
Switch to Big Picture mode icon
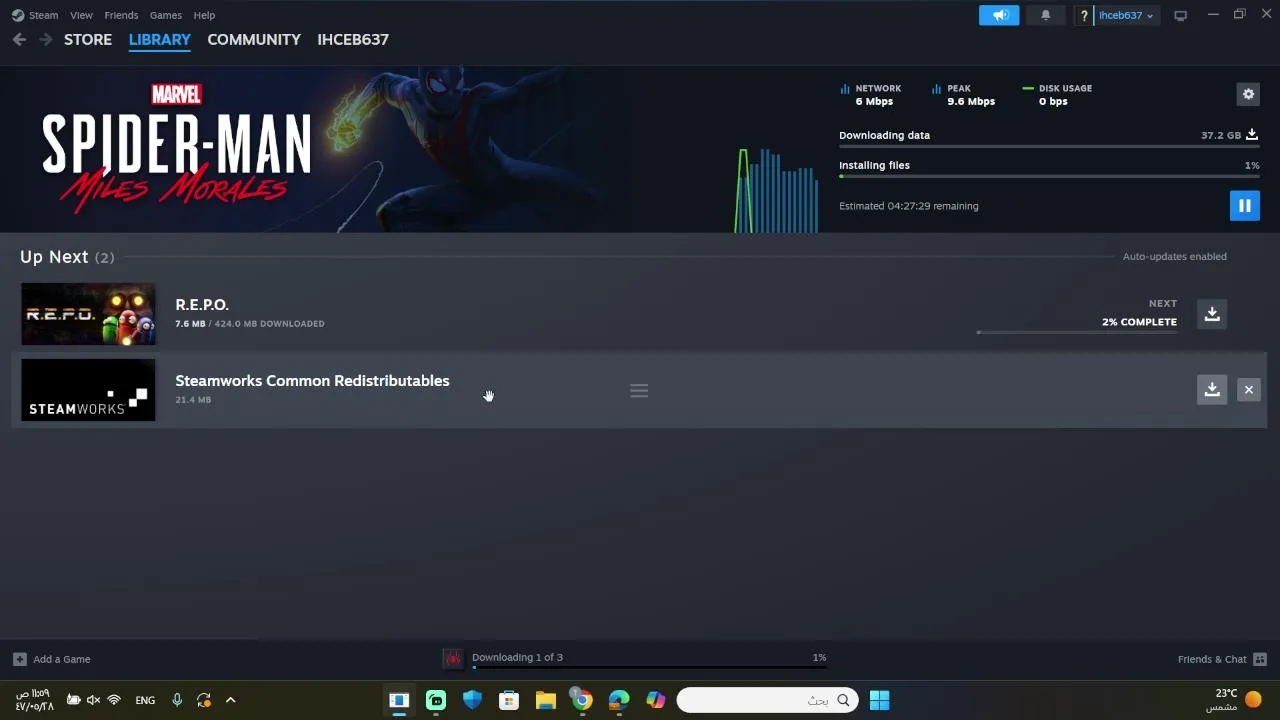pyautogui.click(x=1180, y=15)
